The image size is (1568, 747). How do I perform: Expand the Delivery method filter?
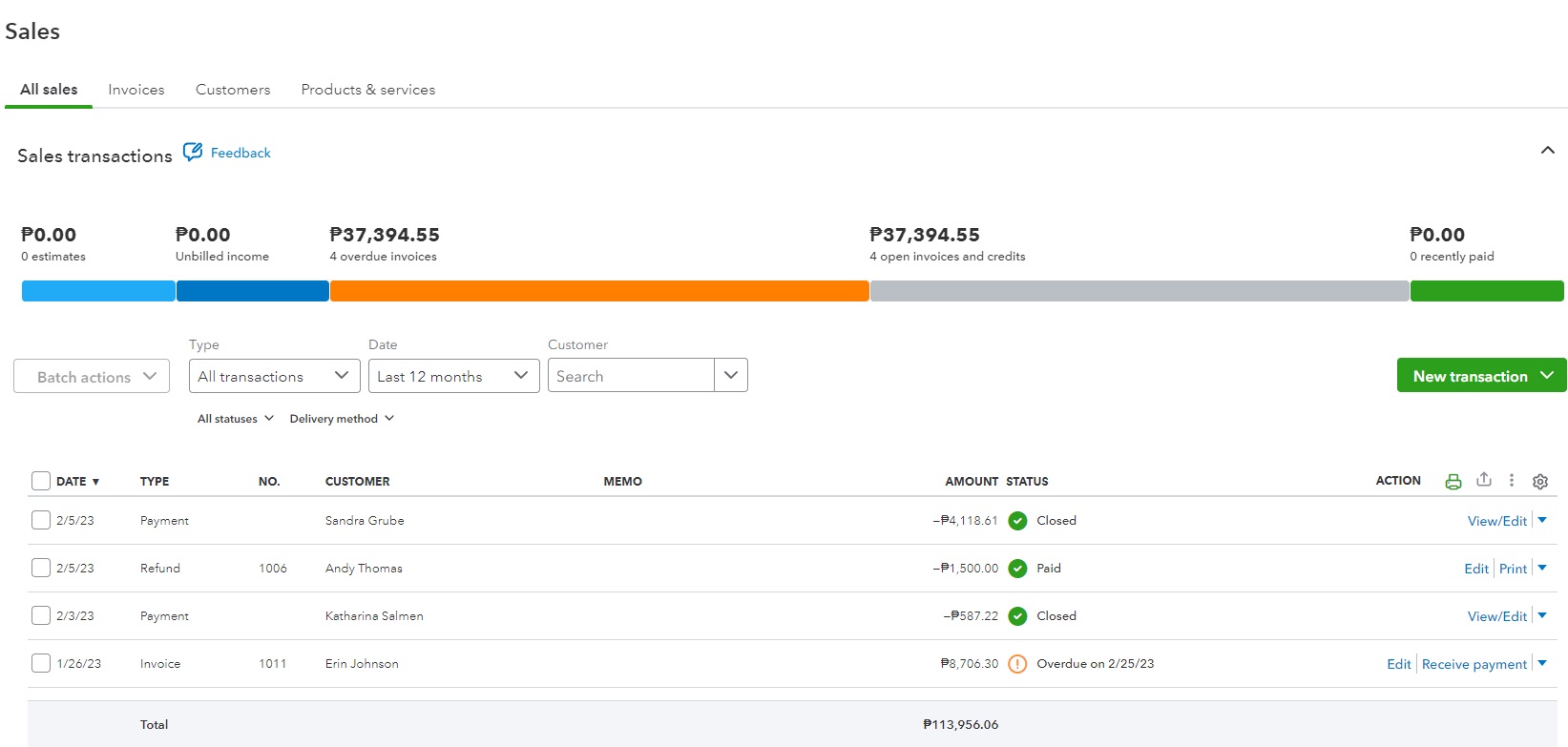[343, 419]
